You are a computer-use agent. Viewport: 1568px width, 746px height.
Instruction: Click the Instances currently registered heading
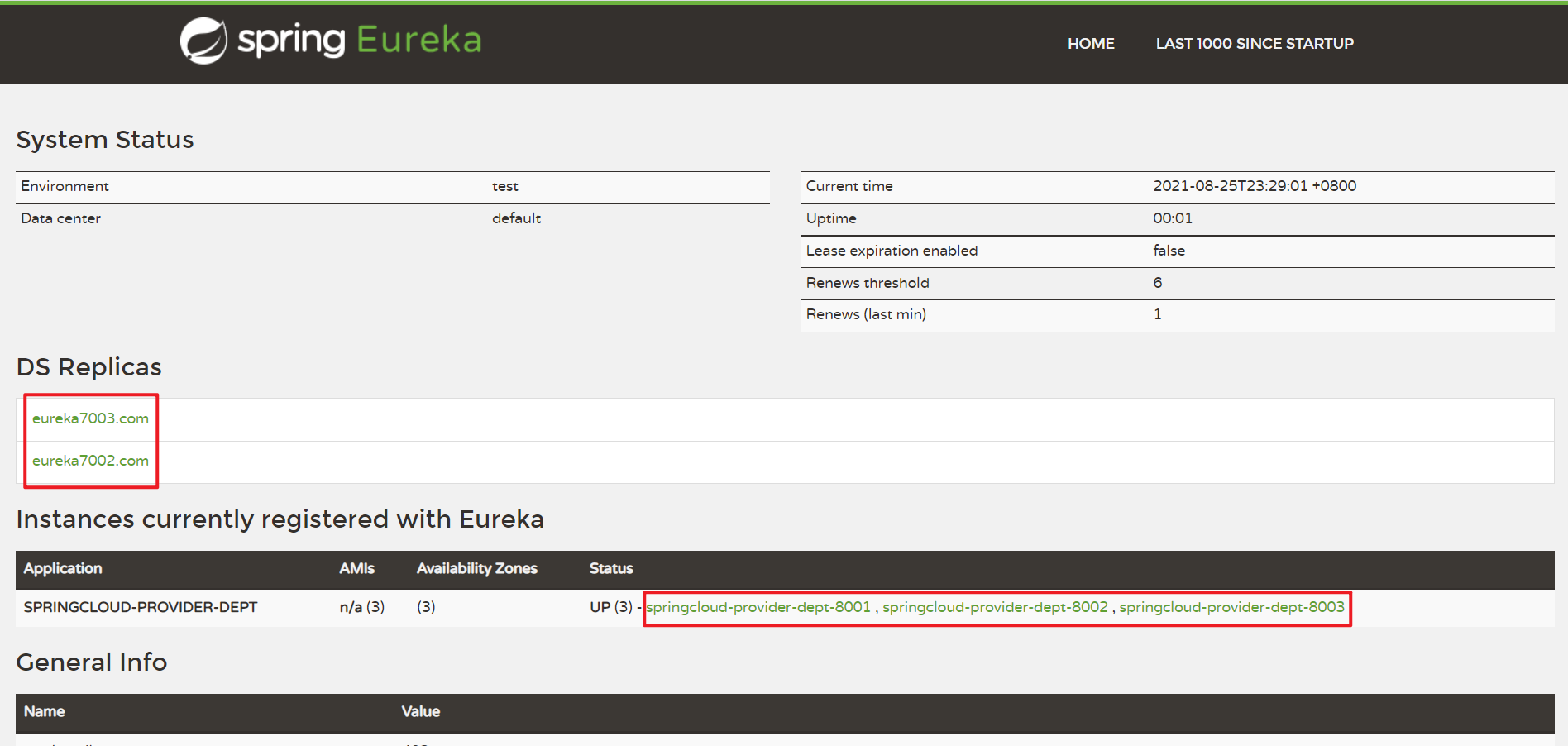280,519
